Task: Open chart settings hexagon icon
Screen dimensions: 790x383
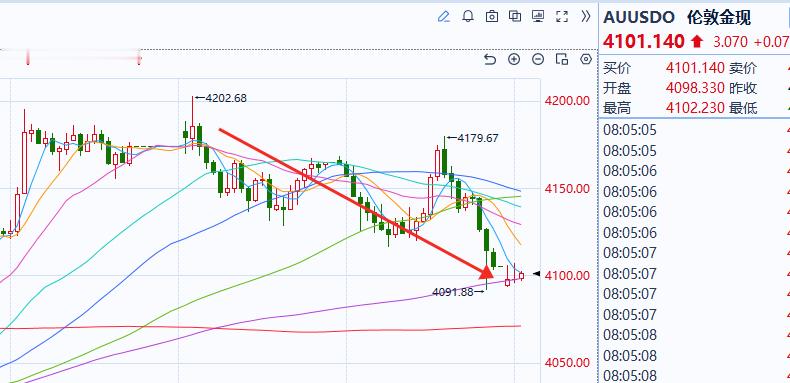Action: pos(586,59)
